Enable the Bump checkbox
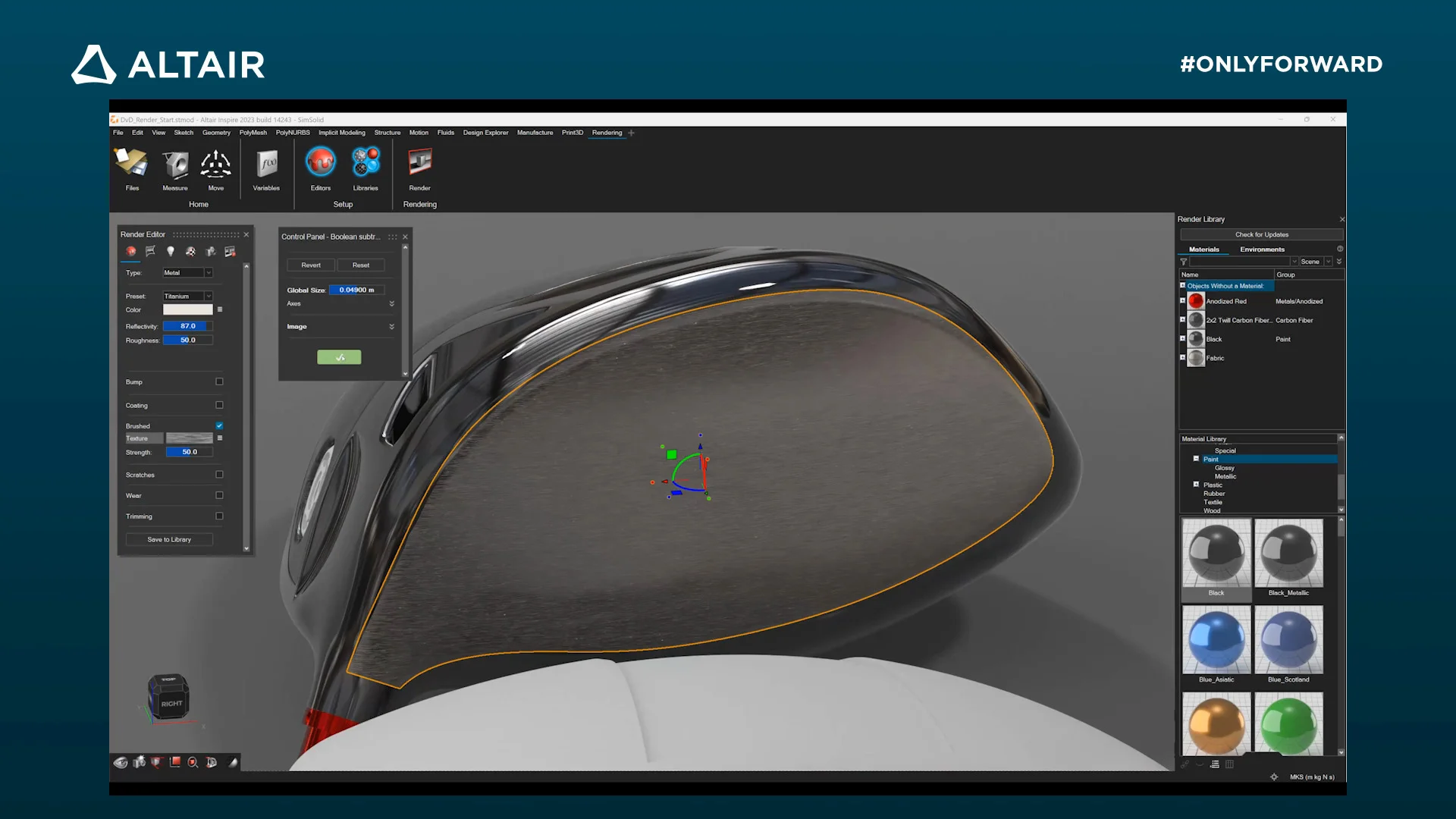This screenshot has width=1456, height=819. tap(218, 381)
